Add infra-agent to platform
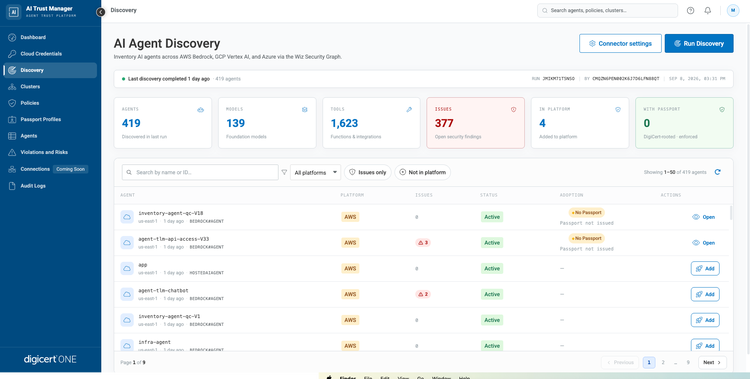Screen dimensions: 750x379 (x=705, y=346)
